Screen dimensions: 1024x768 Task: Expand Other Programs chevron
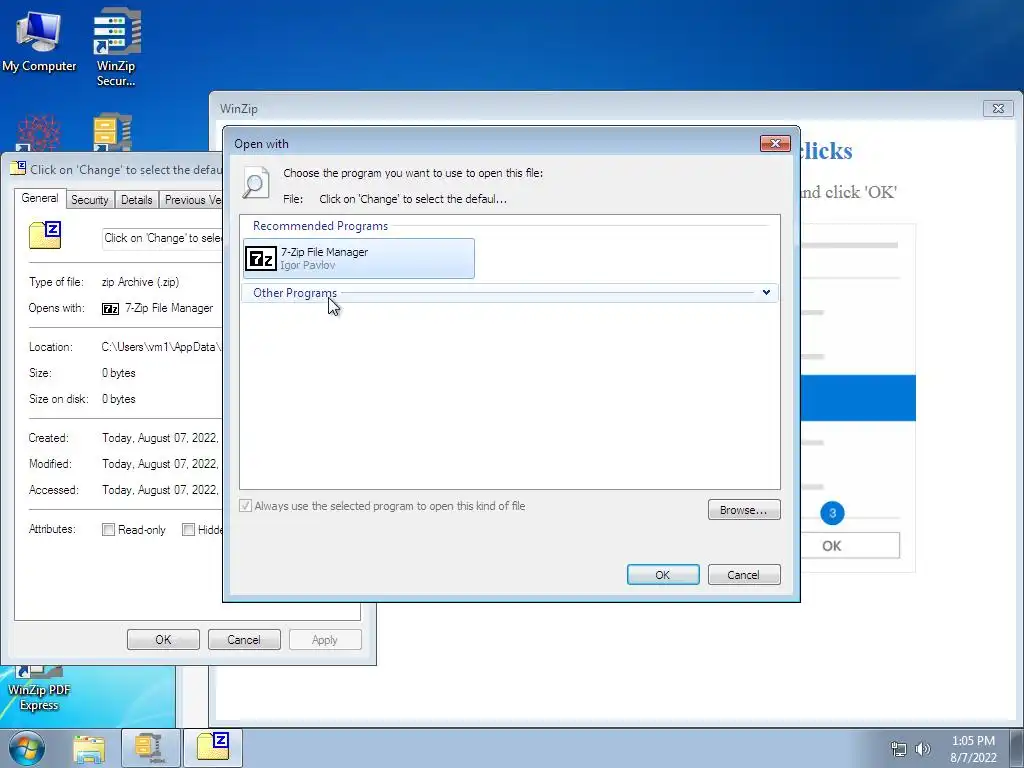pyautogui.click(x=766, y=293)
